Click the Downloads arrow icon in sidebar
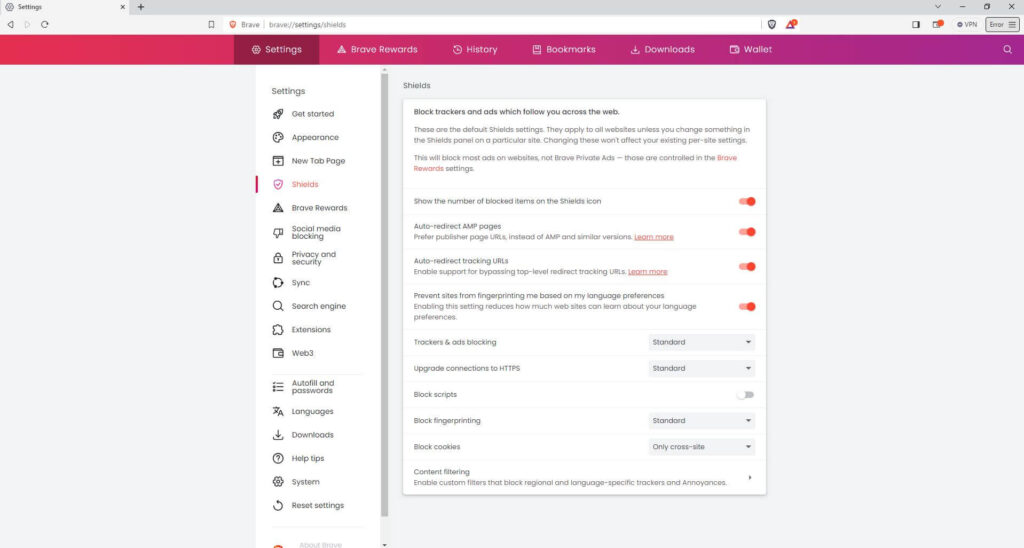 pyautogui.click(x=278, y=435)
